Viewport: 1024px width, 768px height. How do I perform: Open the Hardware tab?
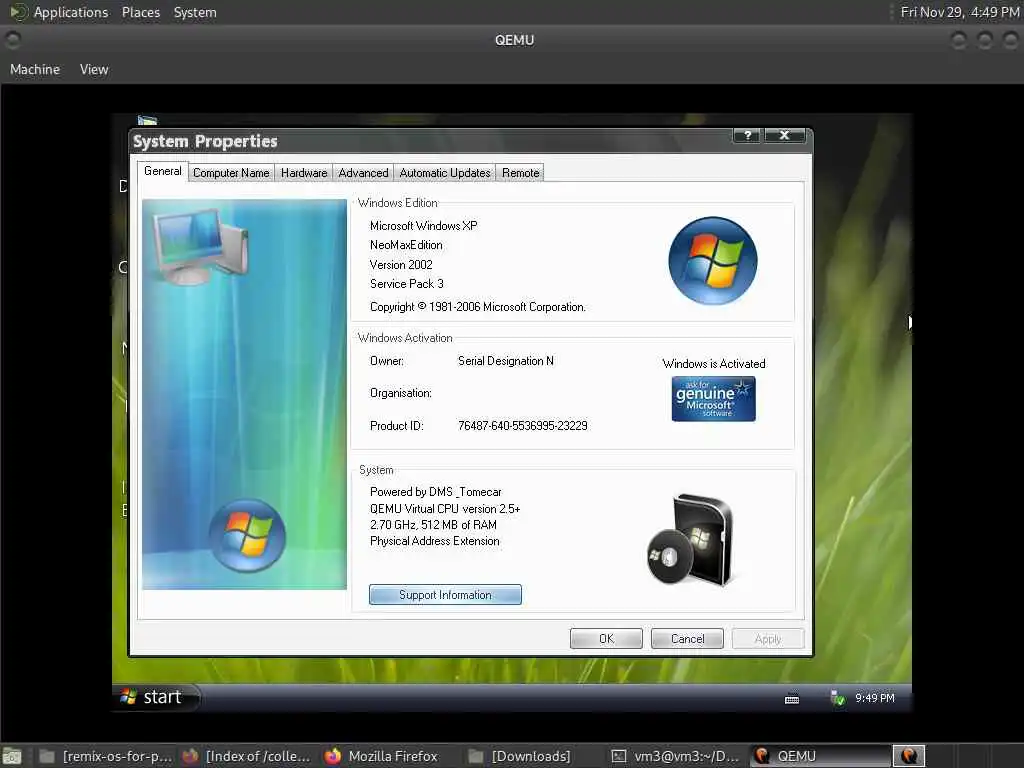(304, 173)
